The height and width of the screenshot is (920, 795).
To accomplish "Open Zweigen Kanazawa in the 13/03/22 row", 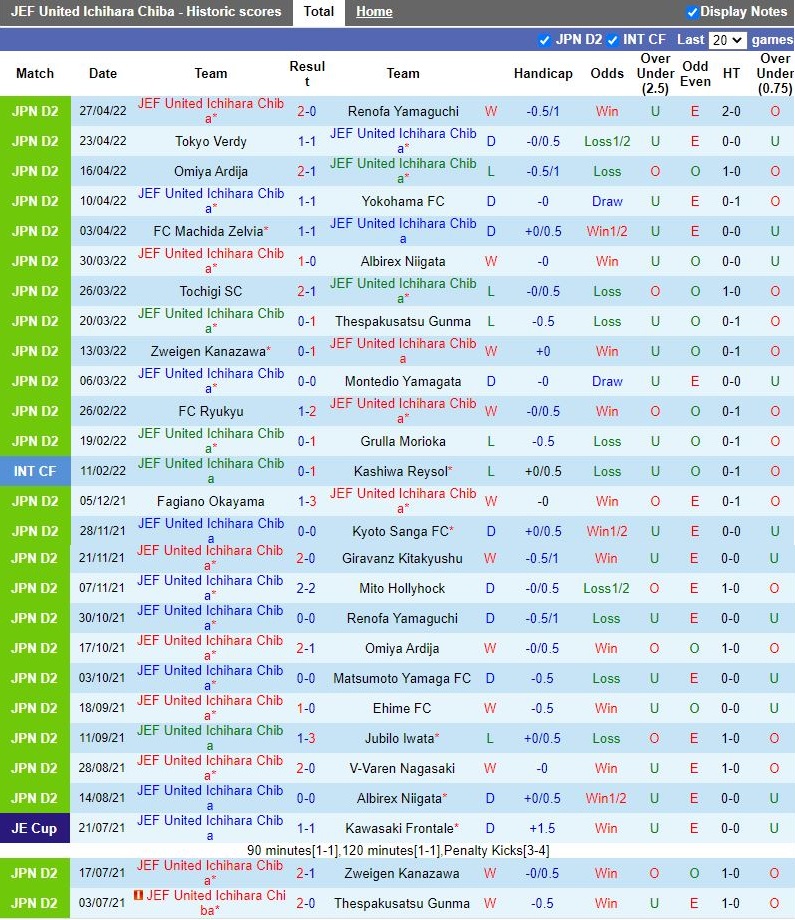I will click(208, 351).
